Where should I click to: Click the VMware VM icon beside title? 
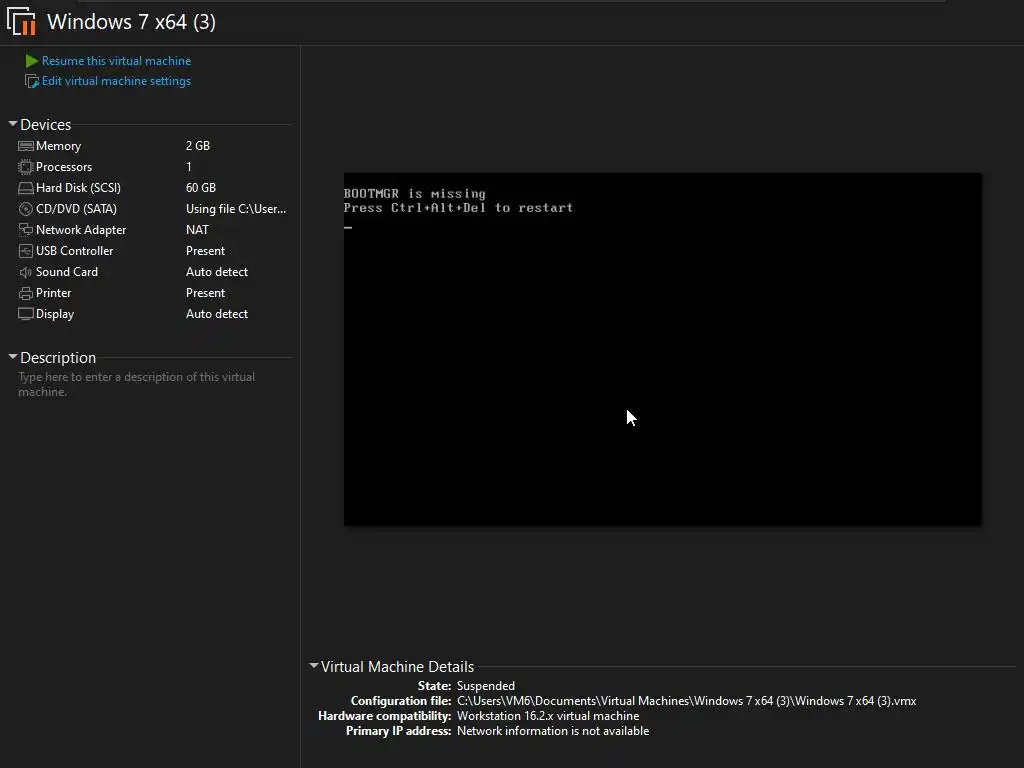pyautogui.click(x=22, y=21)
